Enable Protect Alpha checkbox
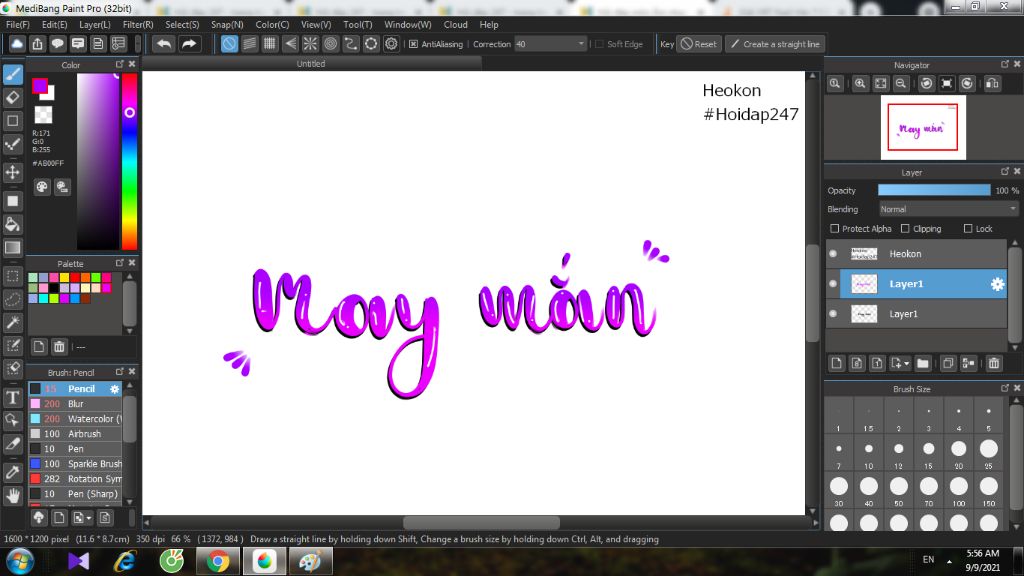This screenshot has height=576, width=1024. 835,229
